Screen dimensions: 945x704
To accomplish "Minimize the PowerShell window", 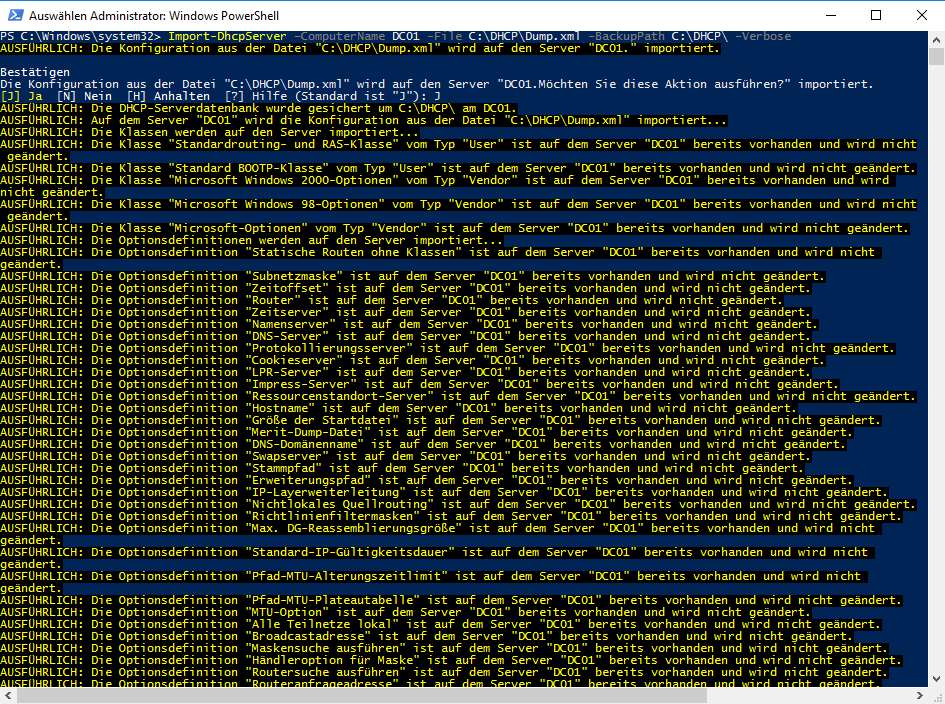I will (x=829, y=15).
